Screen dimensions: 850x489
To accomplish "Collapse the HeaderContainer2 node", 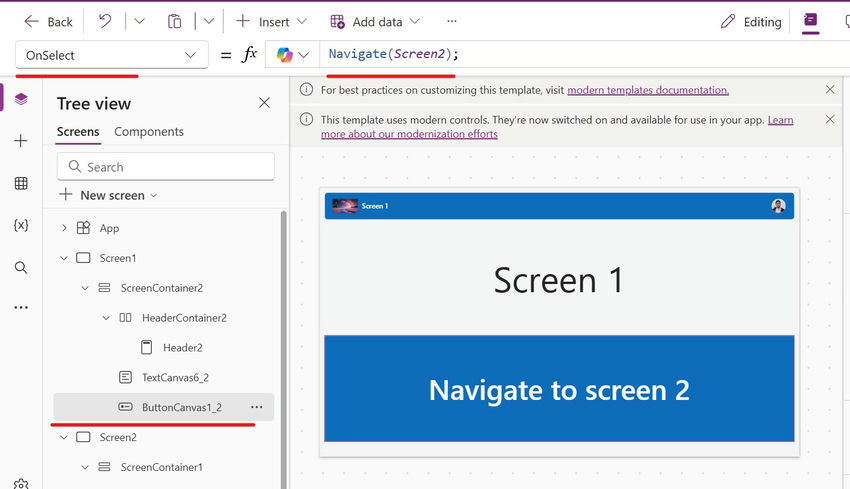I will (106, 318).
